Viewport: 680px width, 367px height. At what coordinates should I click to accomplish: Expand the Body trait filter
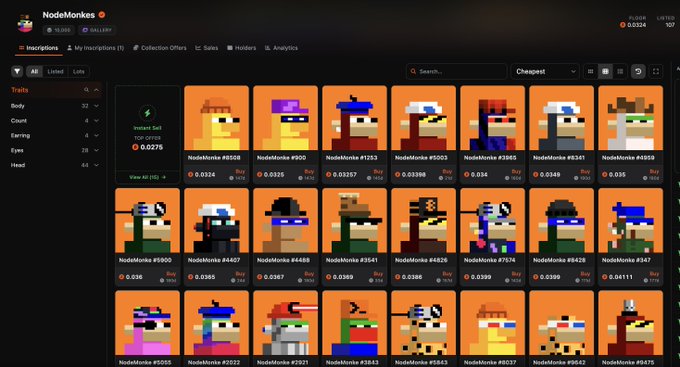click(55, 106)
